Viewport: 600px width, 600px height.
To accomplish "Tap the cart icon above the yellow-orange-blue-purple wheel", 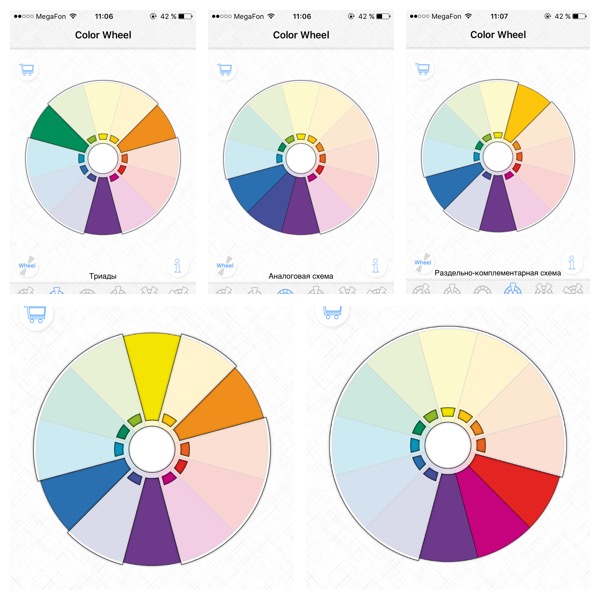I will coord(34,314).
